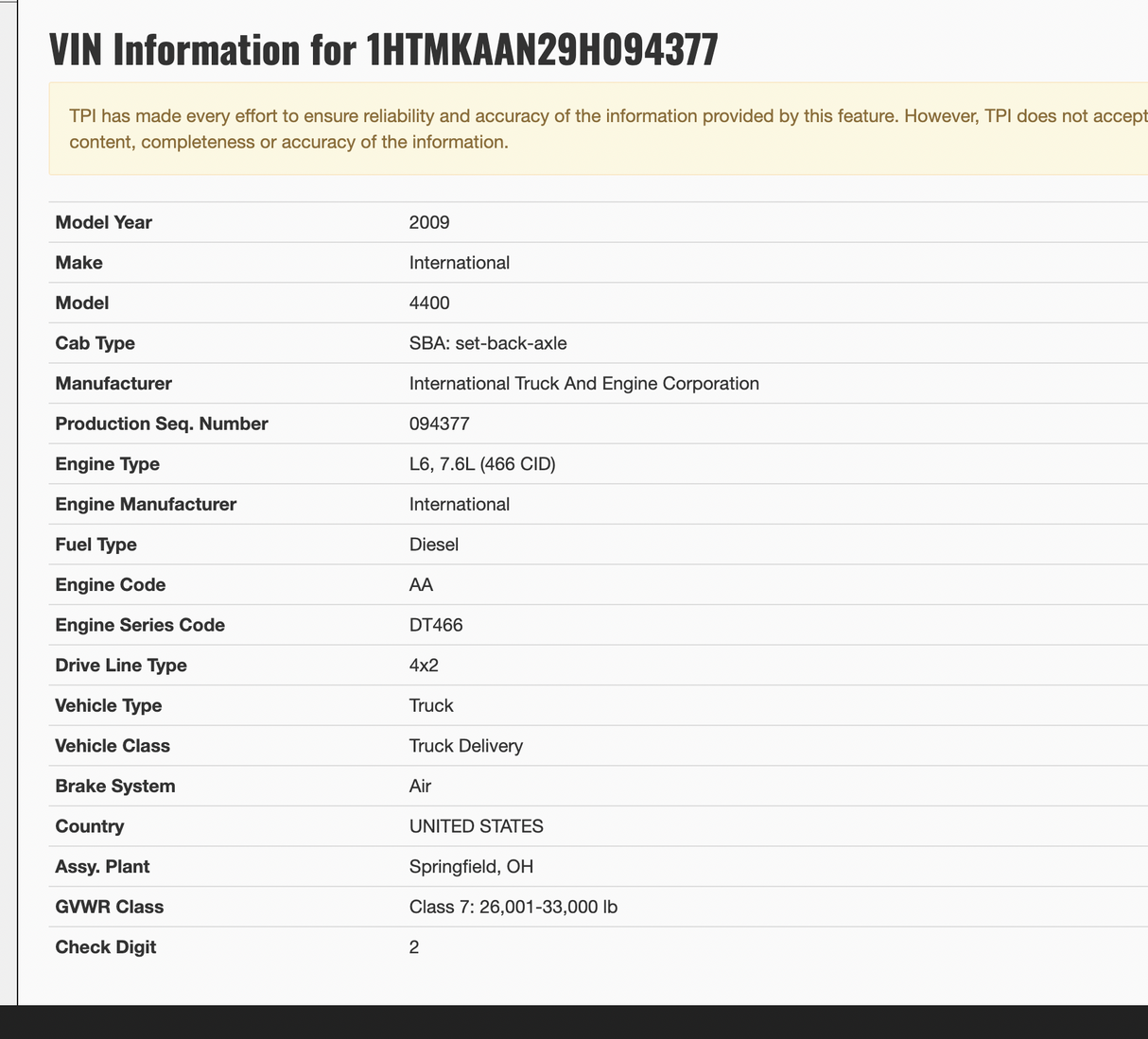Select the Fuel Type value Diesel
Screen dimensions: 1148x1039
pos(434,545)
